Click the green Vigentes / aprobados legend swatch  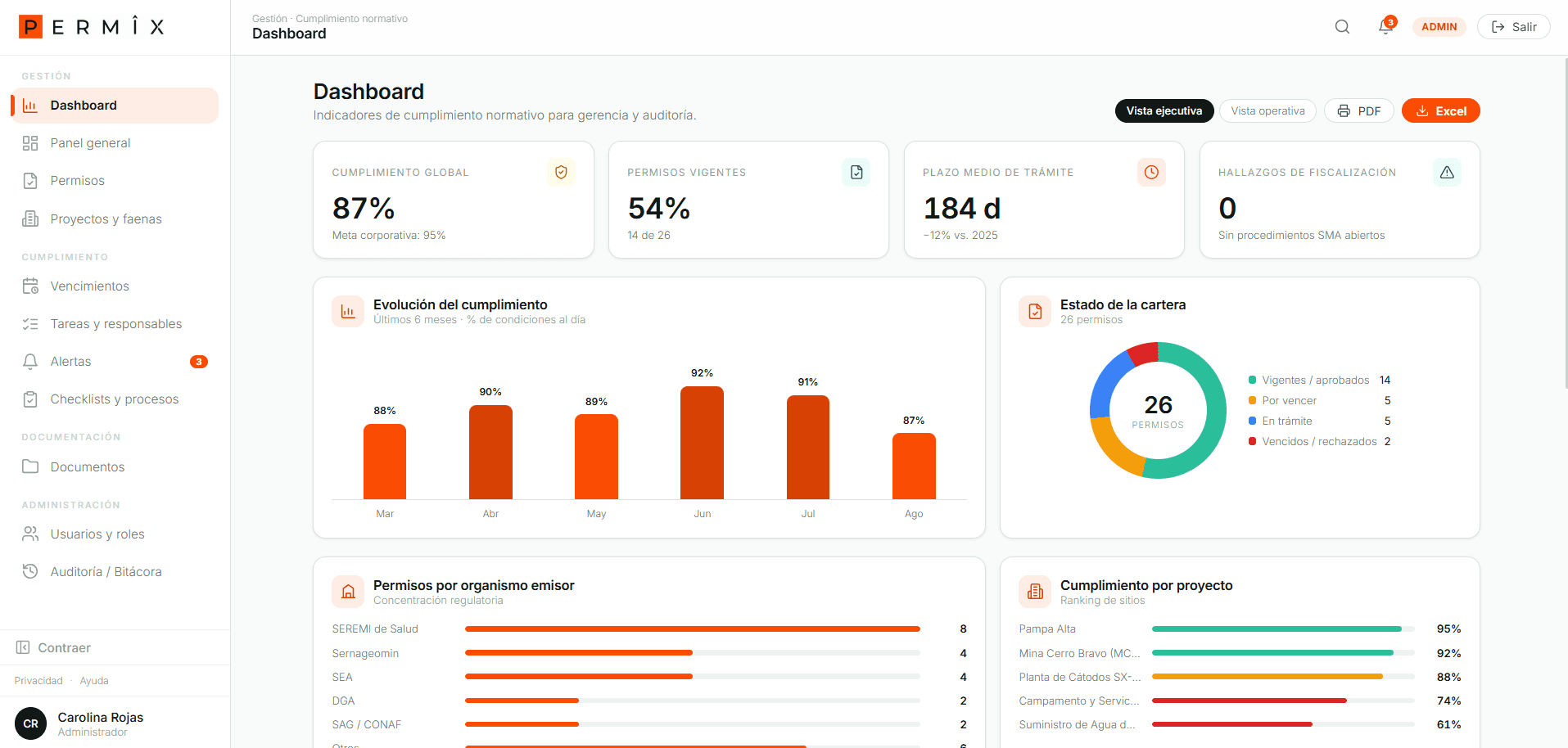[1252, 381]
